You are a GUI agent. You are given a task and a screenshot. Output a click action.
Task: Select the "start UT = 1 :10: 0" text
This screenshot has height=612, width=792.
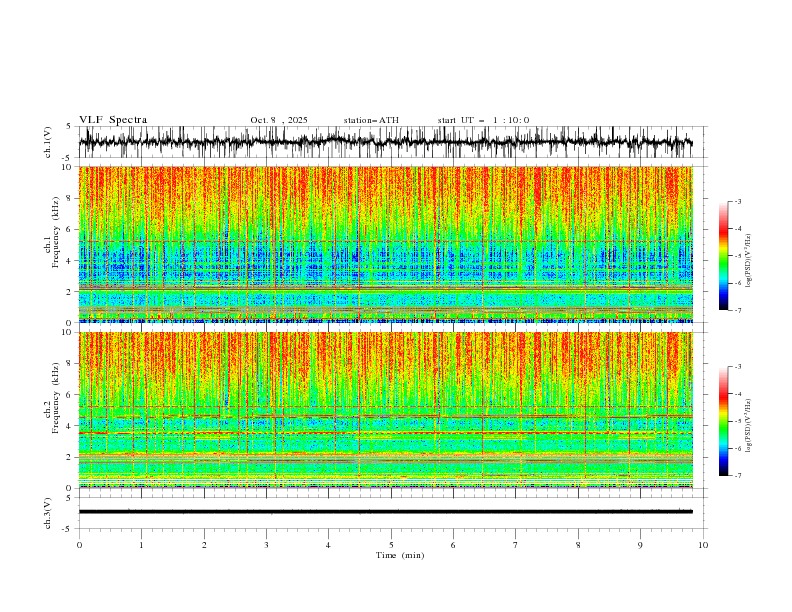pyautogui.click(x=483, y=120)
